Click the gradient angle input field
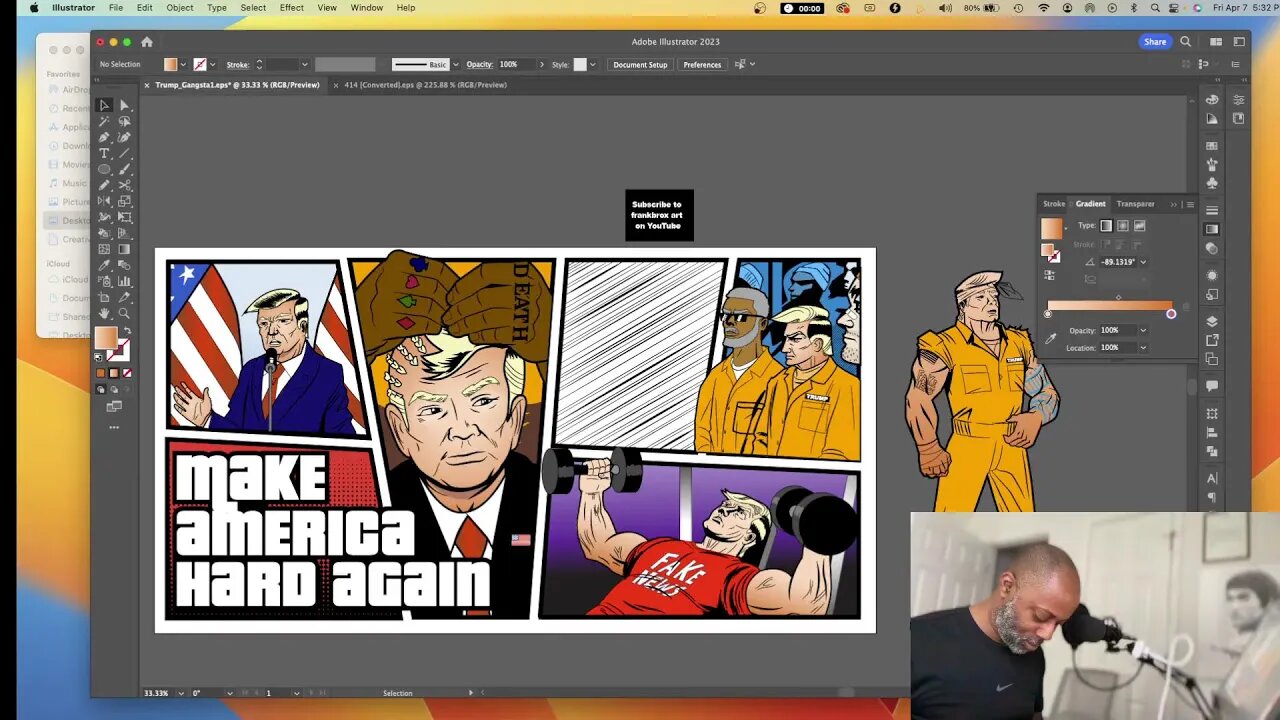This screenshot has height=720, width=1280. [x=1117, y=262]
